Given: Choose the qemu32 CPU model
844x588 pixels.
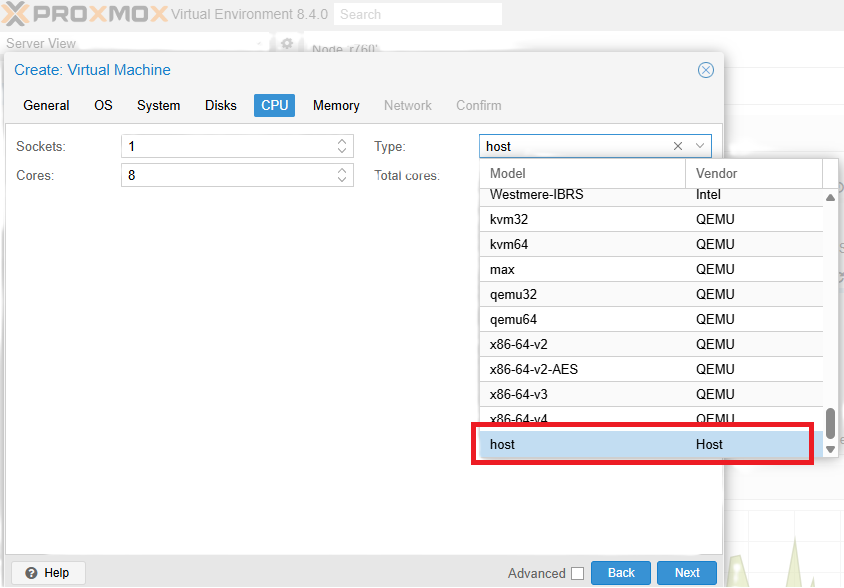Looking at the screenshot, I should click(x=651, y=295).
